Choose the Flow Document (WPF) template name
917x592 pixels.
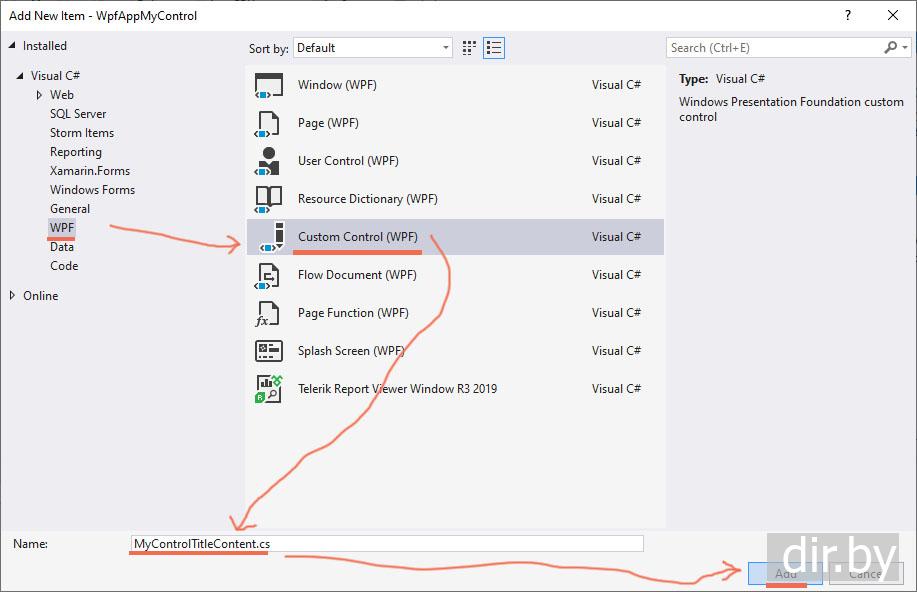tap(357, 275)
